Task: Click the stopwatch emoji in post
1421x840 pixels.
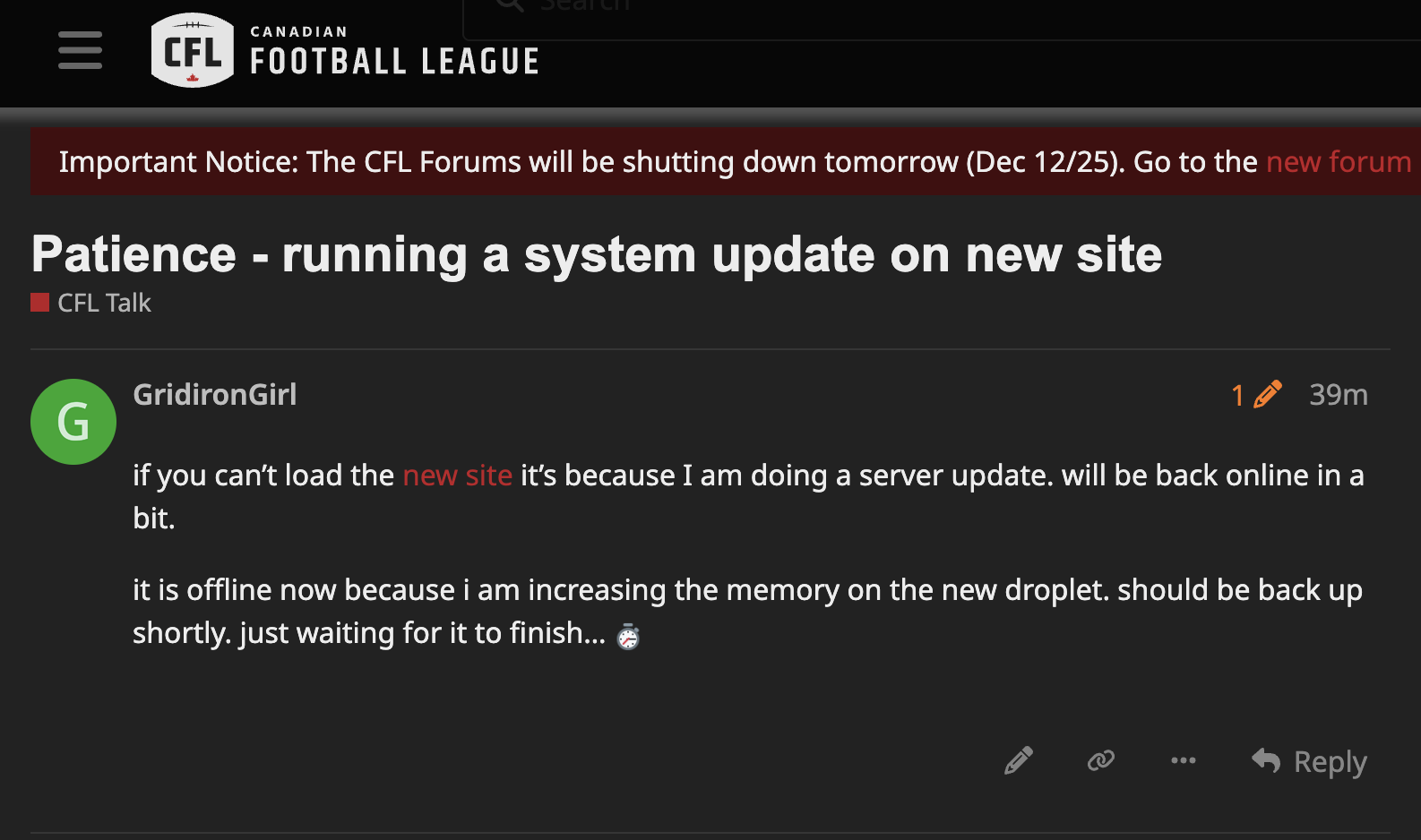Action: (628, 636)
